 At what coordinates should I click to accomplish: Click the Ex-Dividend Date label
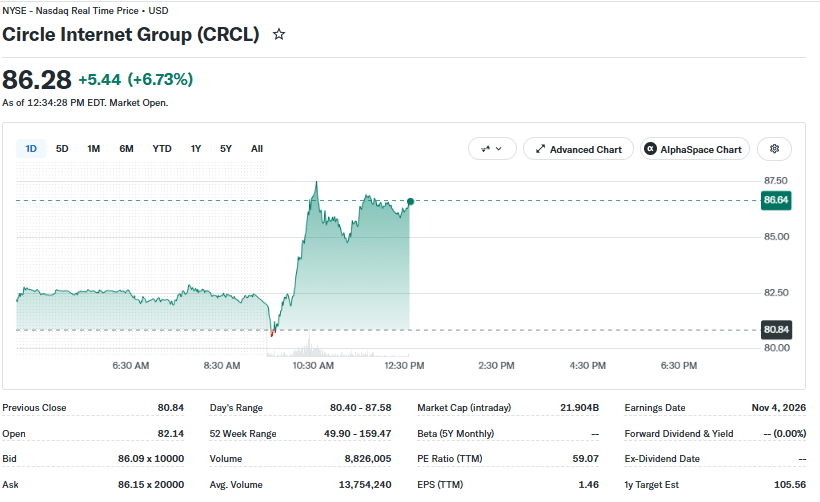pyautogui.click(x=662, y=459)
